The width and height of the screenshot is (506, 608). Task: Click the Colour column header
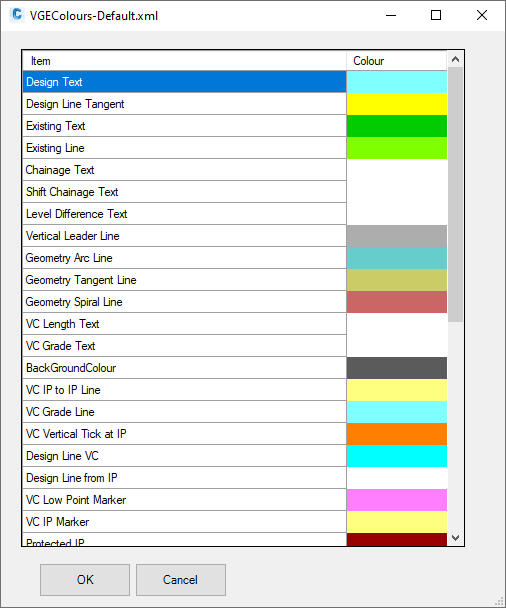[397, 61]
